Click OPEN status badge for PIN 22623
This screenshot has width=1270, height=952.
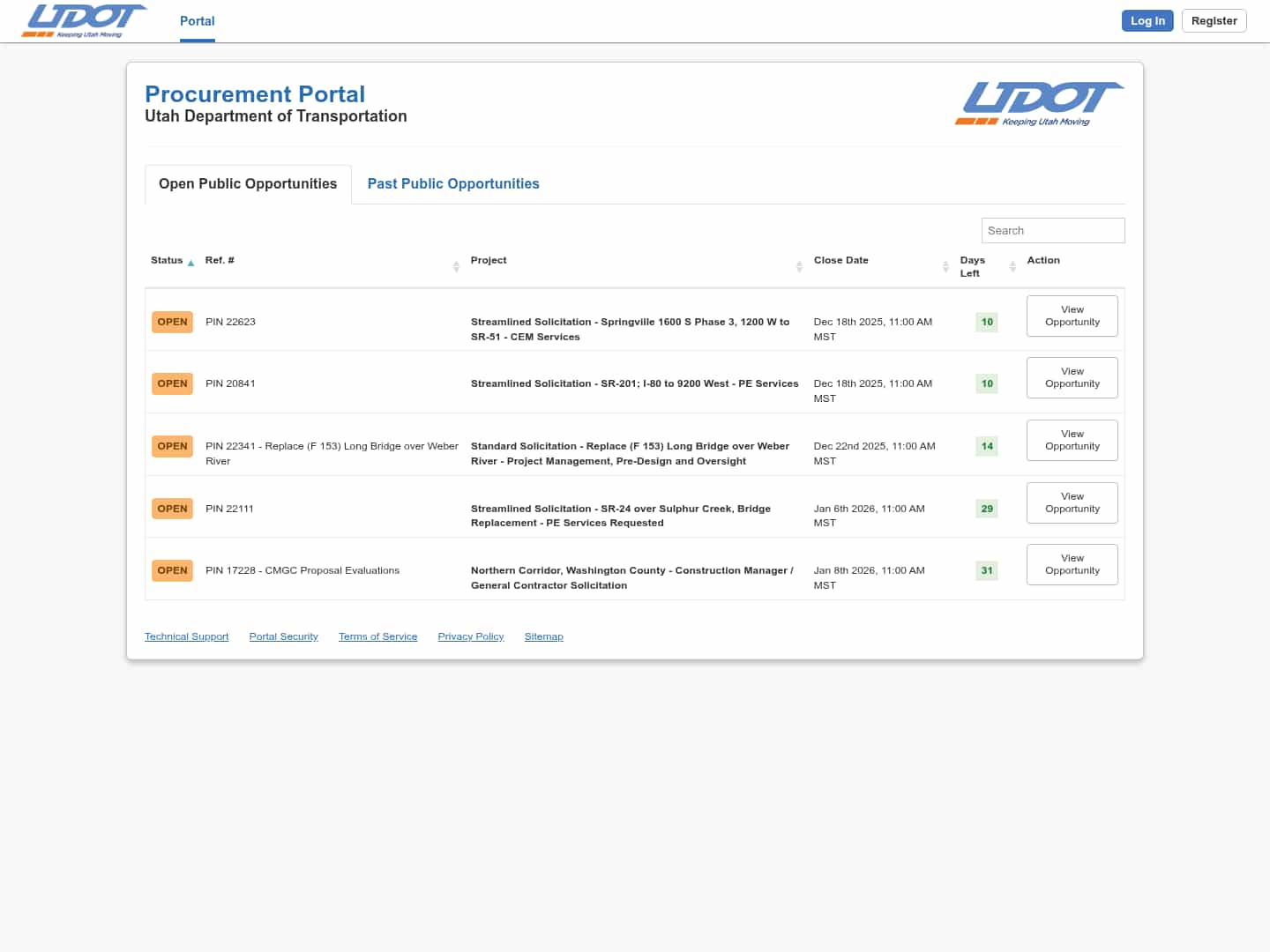(x=172, y=322)
